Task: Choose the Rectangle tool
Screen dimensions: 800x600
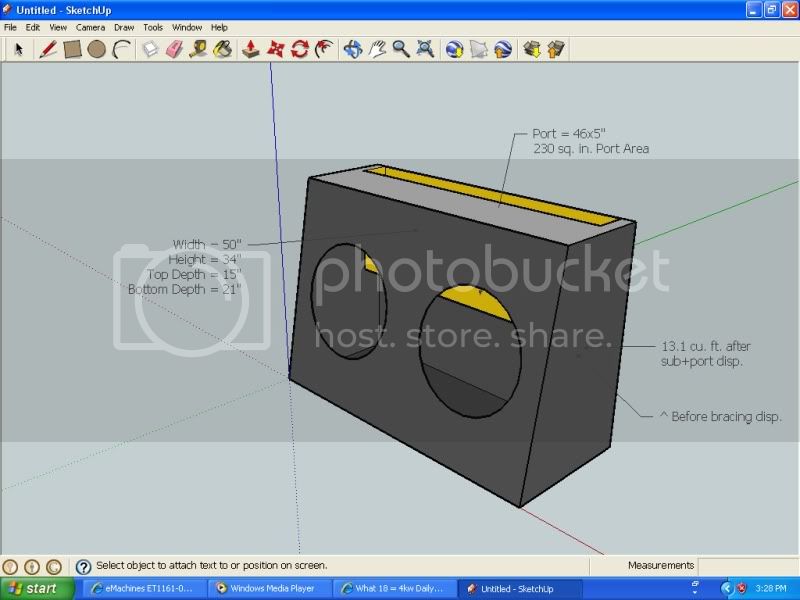Action: (x=72, y=49)
